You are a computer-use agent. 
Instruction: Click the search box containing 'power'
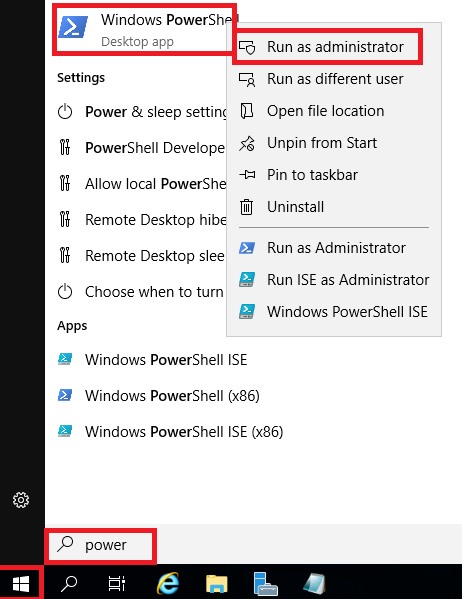[x=101, y=545]
